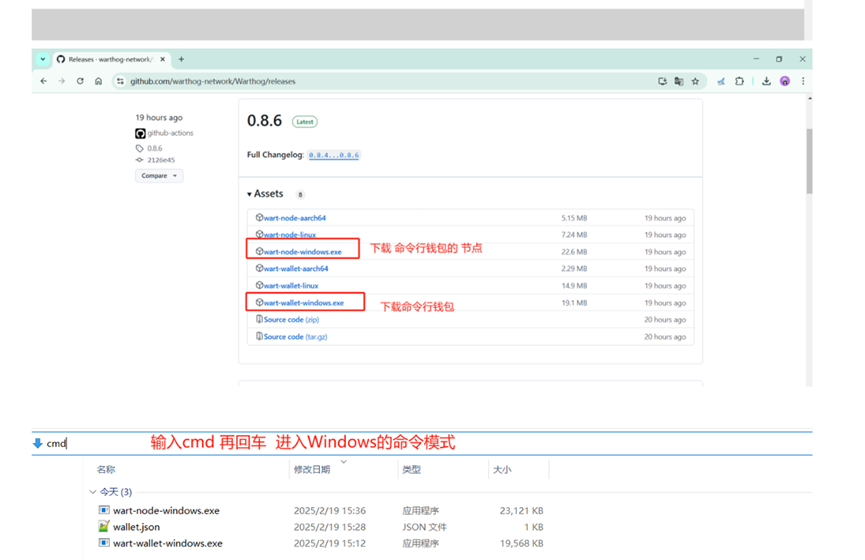Select wart-node-windows.exe in file list

click(x=166, y=510)
